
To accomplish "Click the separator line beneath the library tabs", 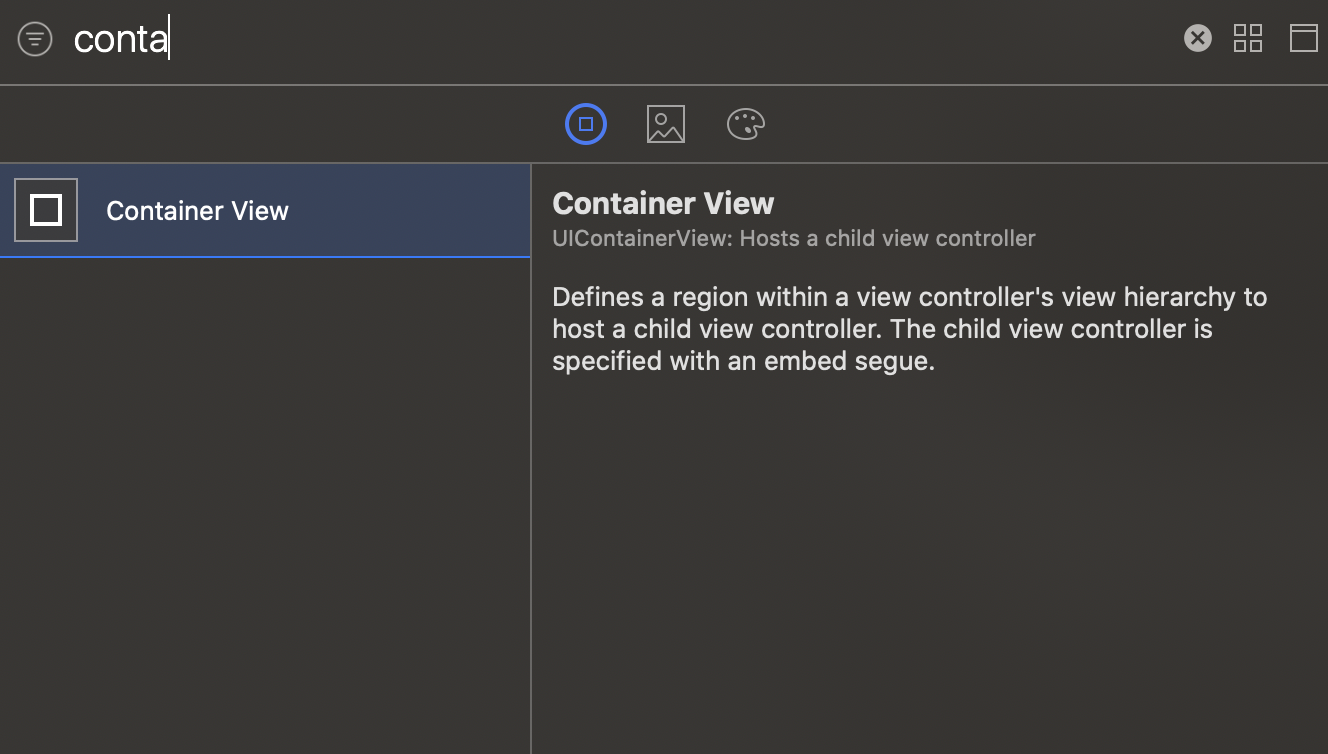I will (664, 163).
